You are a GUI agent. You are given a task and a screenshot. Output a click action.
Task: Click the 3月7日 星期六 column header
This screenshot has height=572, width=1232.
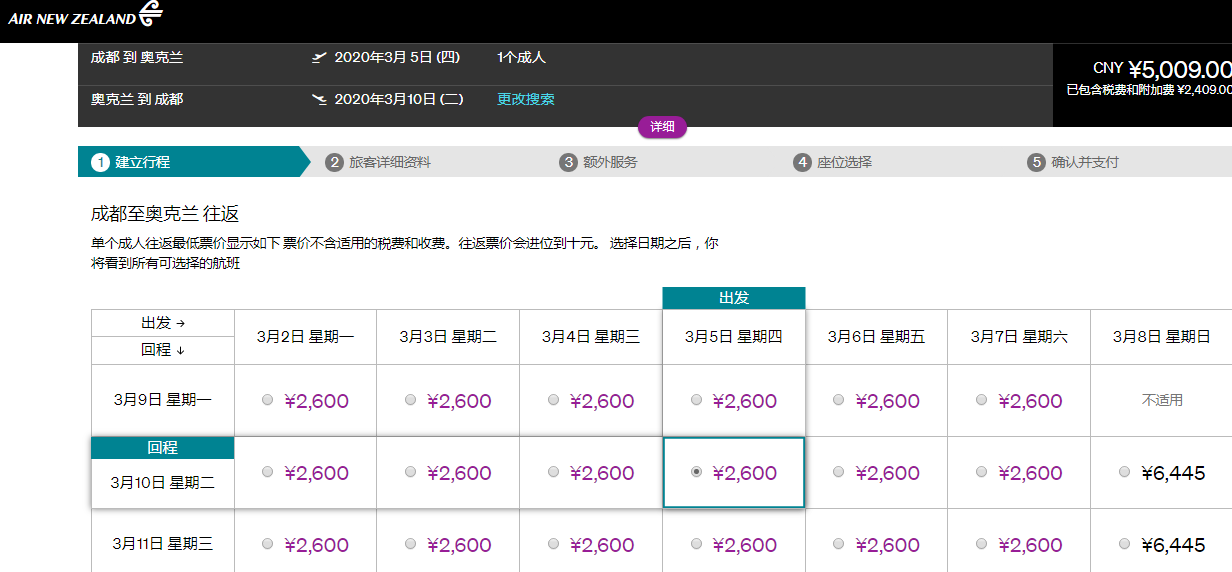pos(1018,337)
